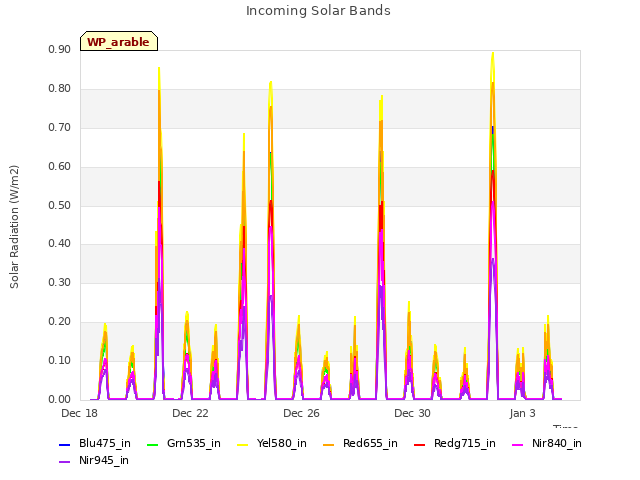Click the Yel580_in yellow legend swatch

[242, 444]
